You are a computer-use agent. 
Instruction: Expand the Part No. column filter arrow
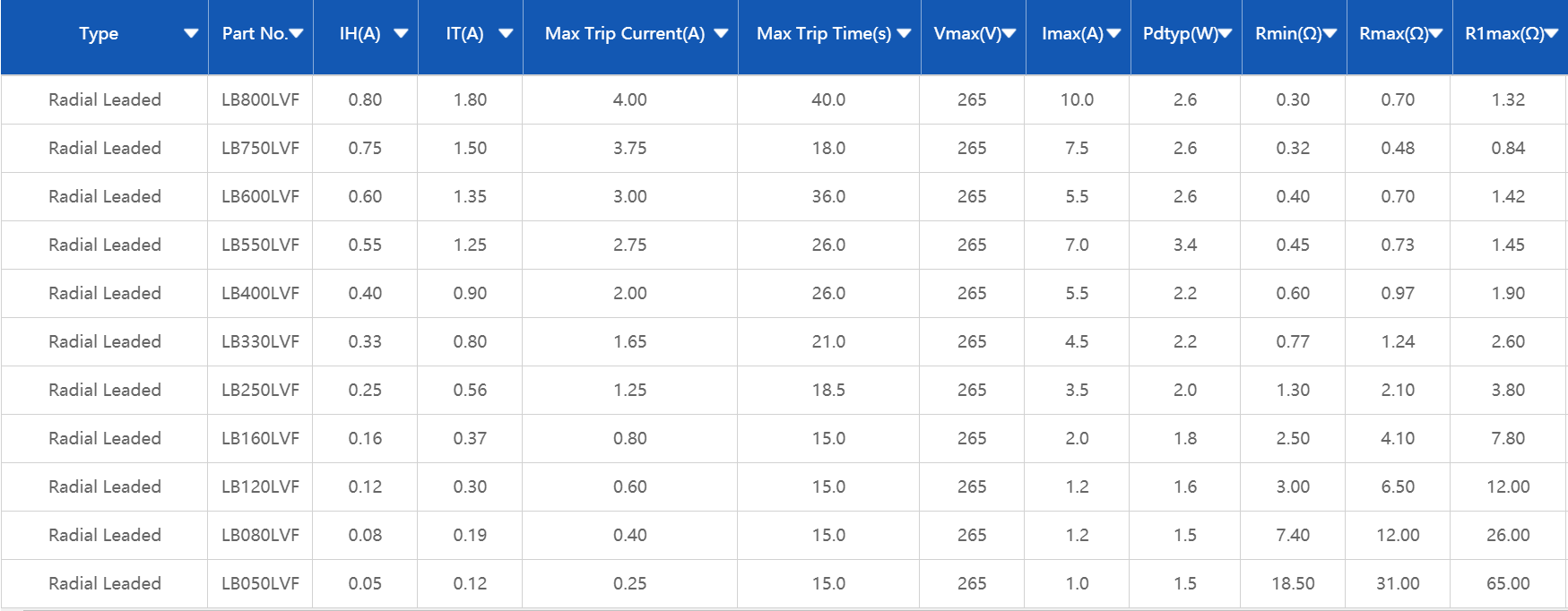click(x=297, y=34)
